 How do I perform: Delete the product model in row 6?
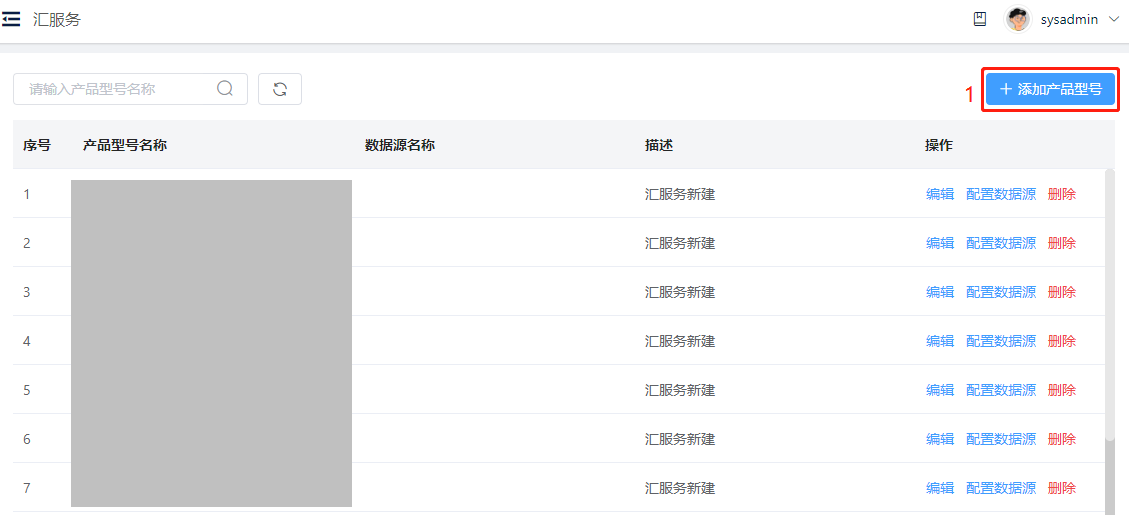pos(1062,439)
